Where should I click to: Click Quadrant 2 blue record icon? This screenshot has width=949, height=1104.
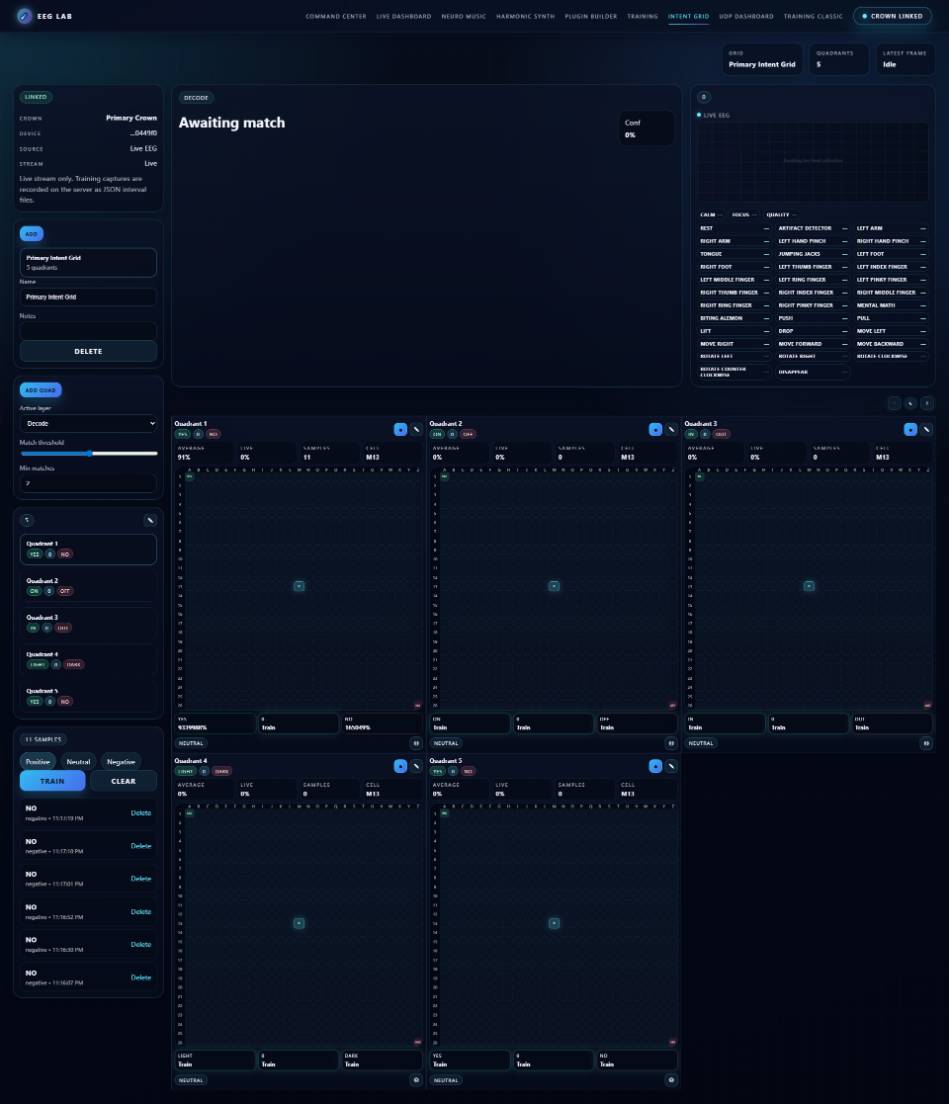click(655, 429)
